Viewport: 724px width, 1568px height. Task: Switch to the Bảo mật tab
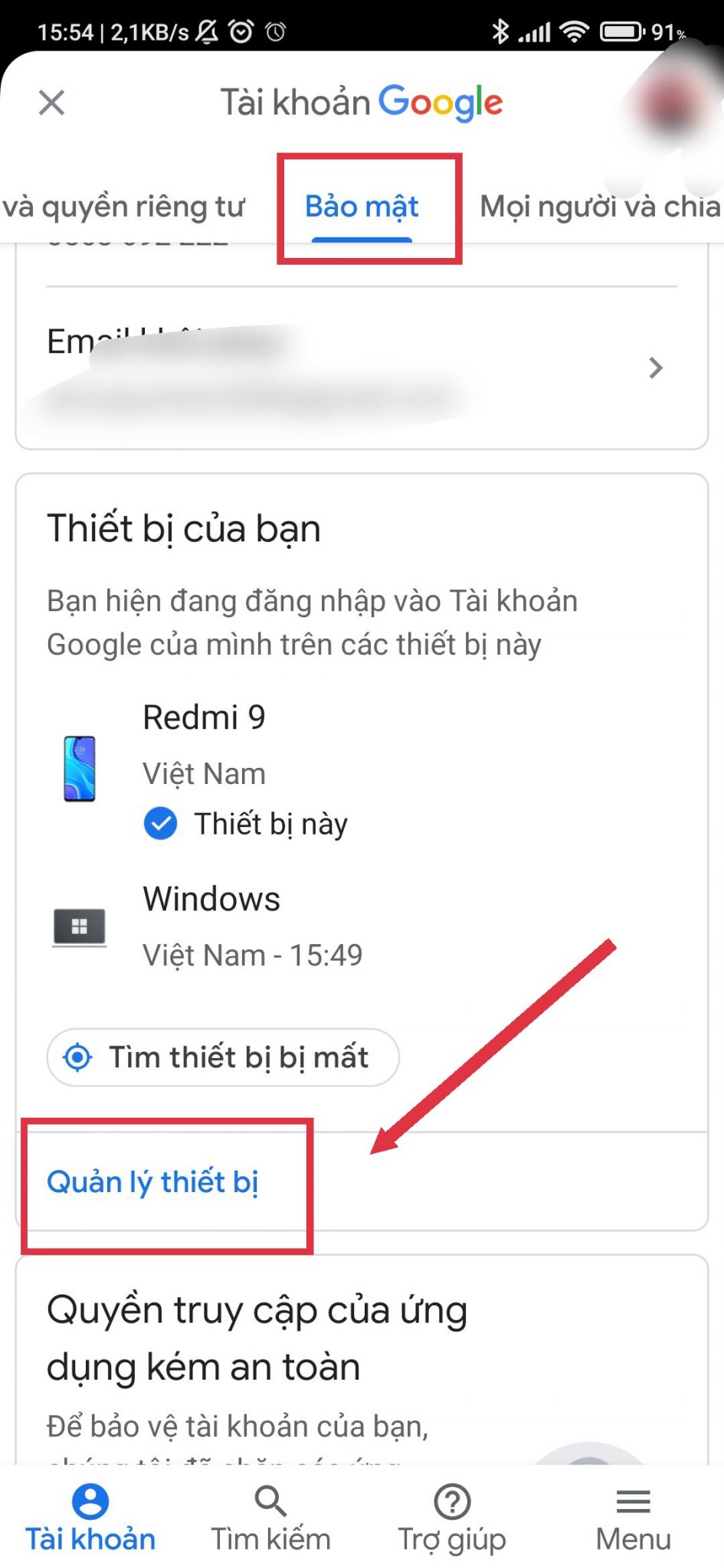(362, 207)
